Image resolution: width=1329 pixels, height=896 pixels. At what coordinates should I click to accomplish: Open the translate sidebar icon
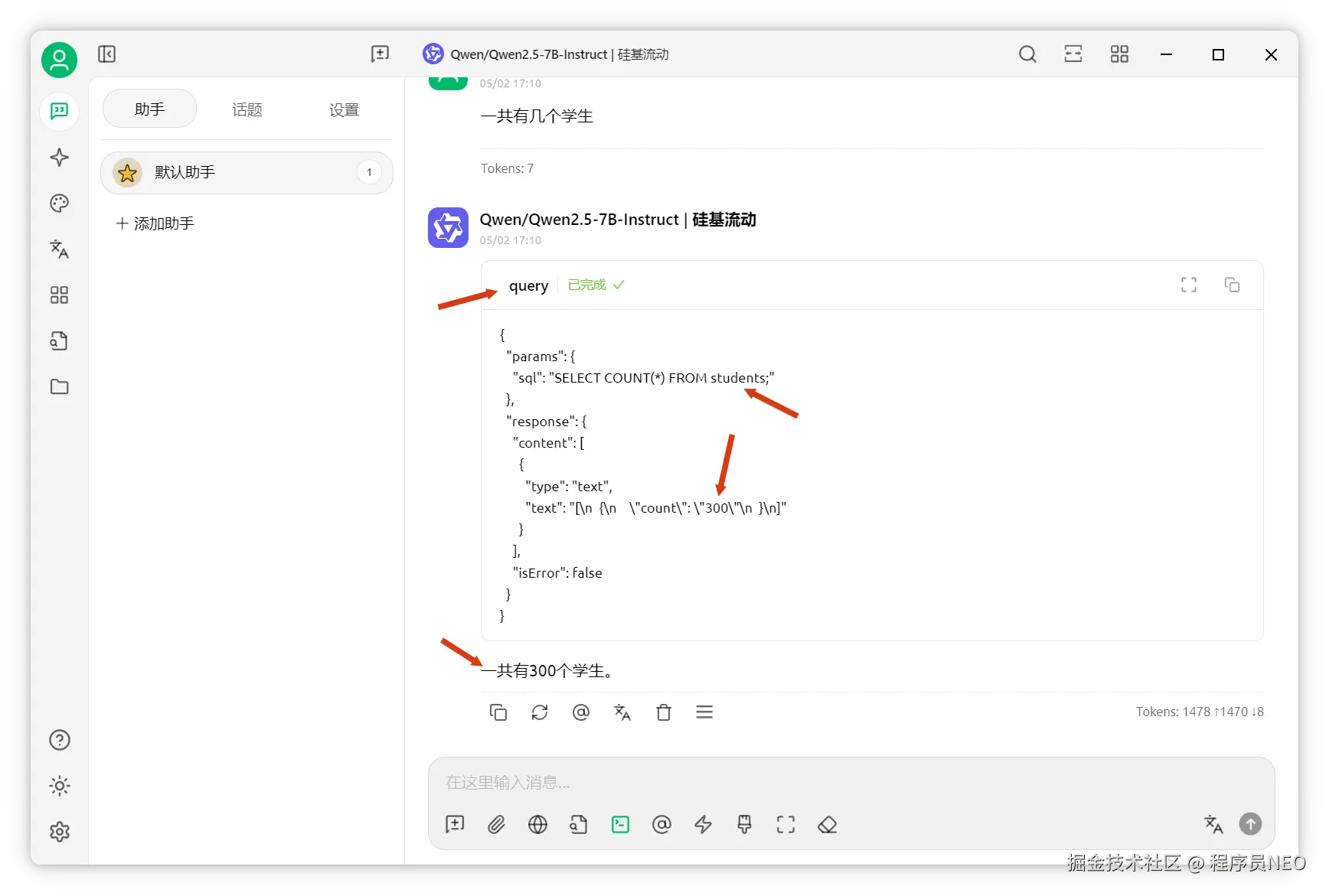[59, 249]
